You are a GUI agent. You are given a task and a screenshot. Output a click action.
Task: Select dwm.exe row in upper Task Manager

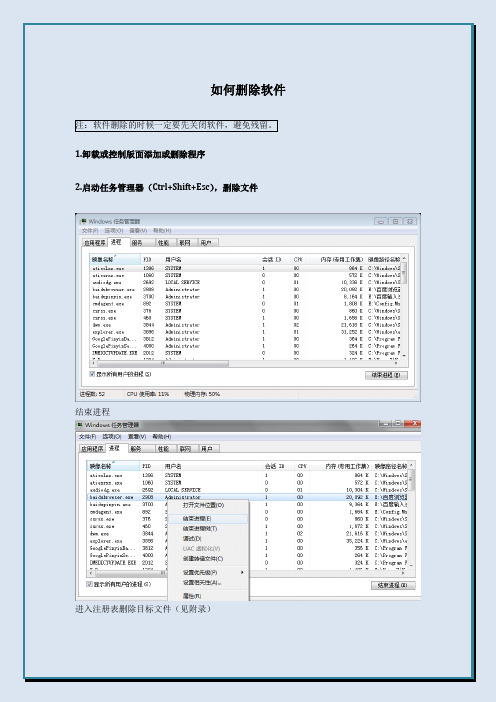coord(245,325)
